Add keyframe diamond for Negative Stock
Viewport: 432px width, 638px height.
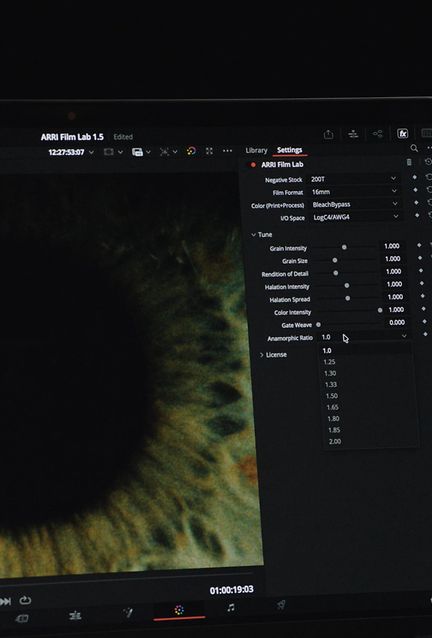(x=415, y=177)
